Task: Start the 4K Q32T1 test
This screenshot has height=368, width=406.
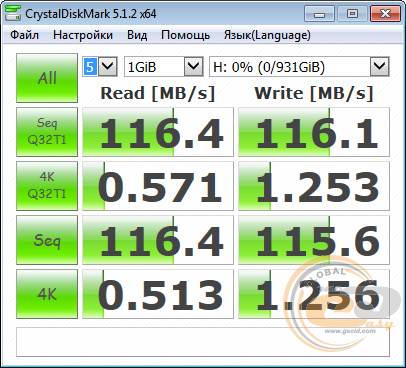Action: 47,186
